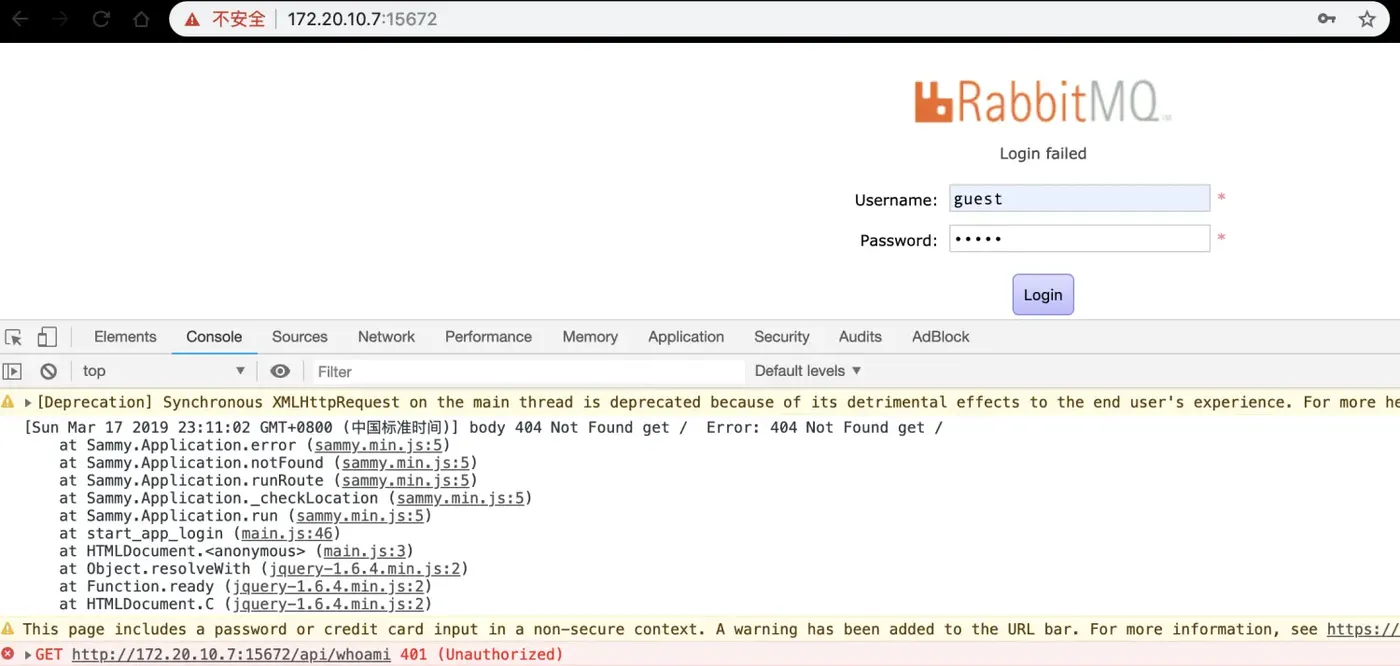Open the Network tab
Screen dimensions: 1400x666
386,337
